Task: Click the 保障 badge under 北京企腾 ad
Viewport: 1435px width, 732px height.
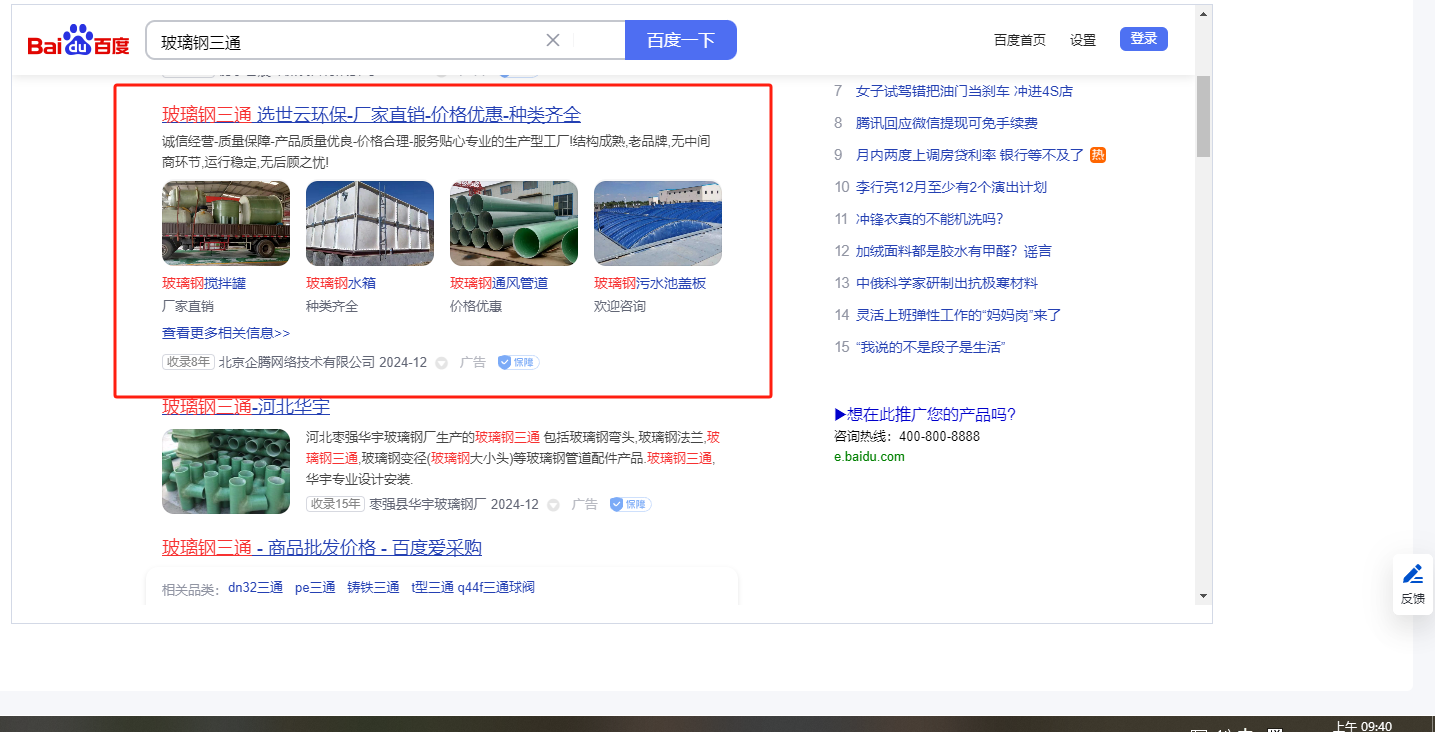Action: 518,362
